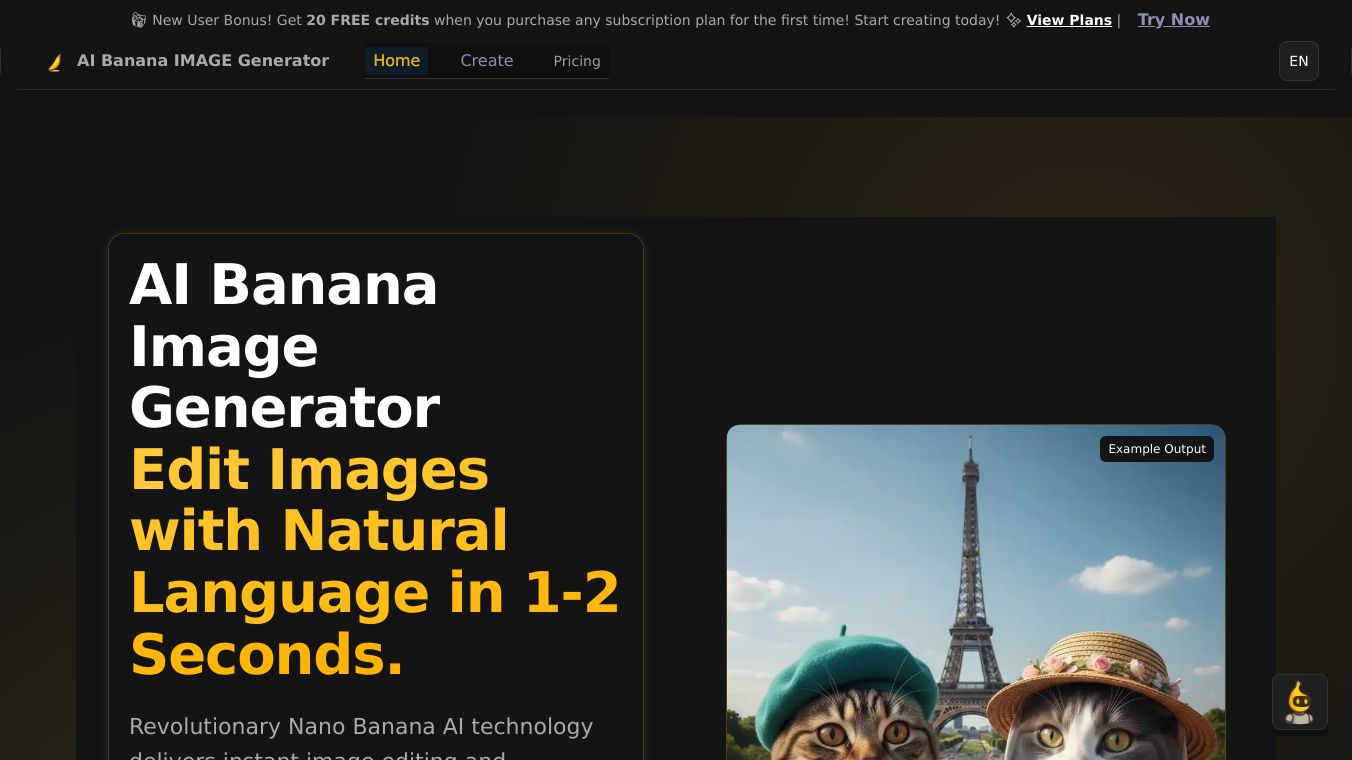This screenshot has height=760, width=1352.
Task: Click the white "AI Banana Image Generator" heading
Action: (x=285, y=346)
